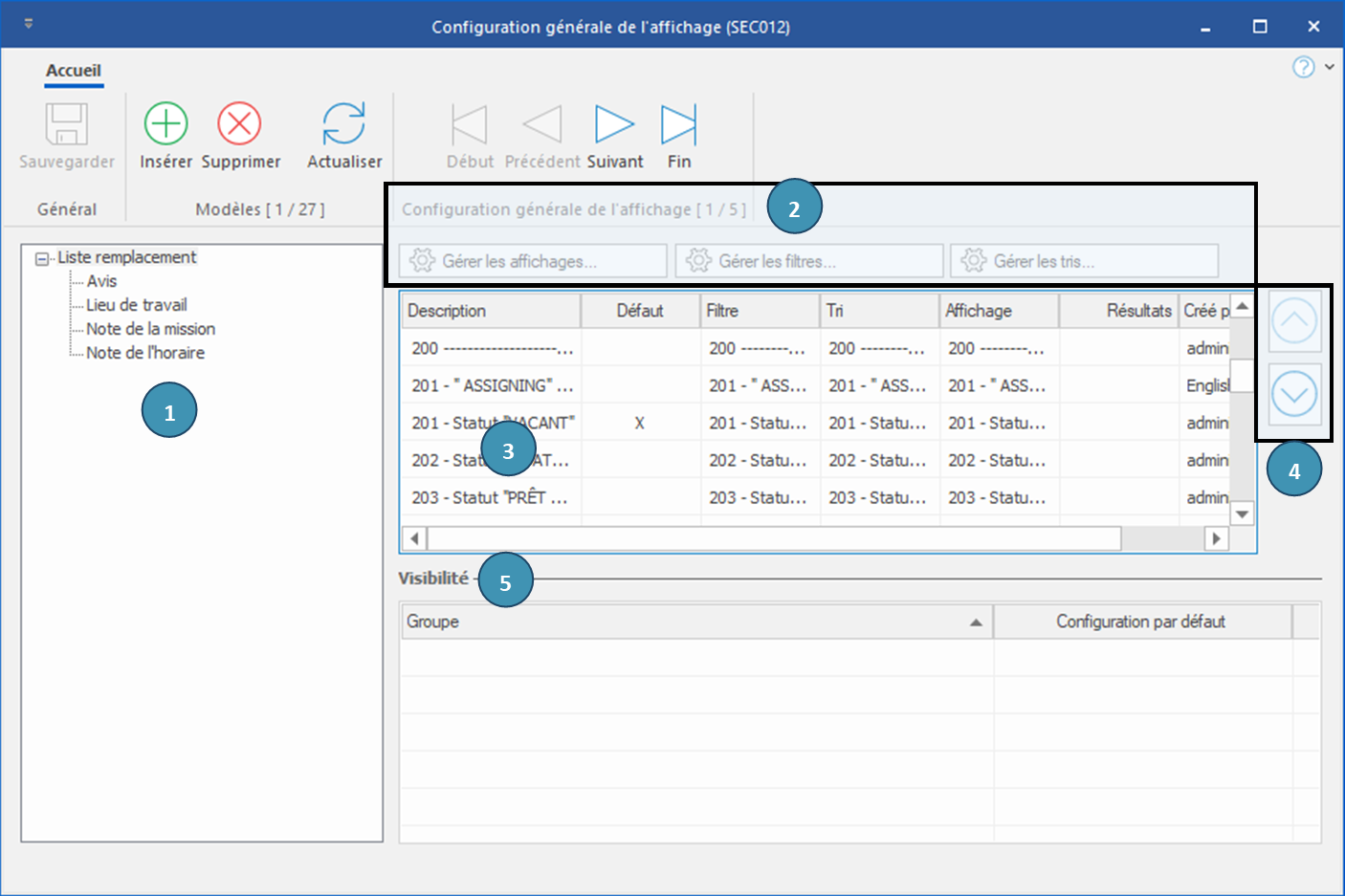Open Gérer les filtres button
Viewport: 1345px width, 896px height.
click(x=808, y=261)
